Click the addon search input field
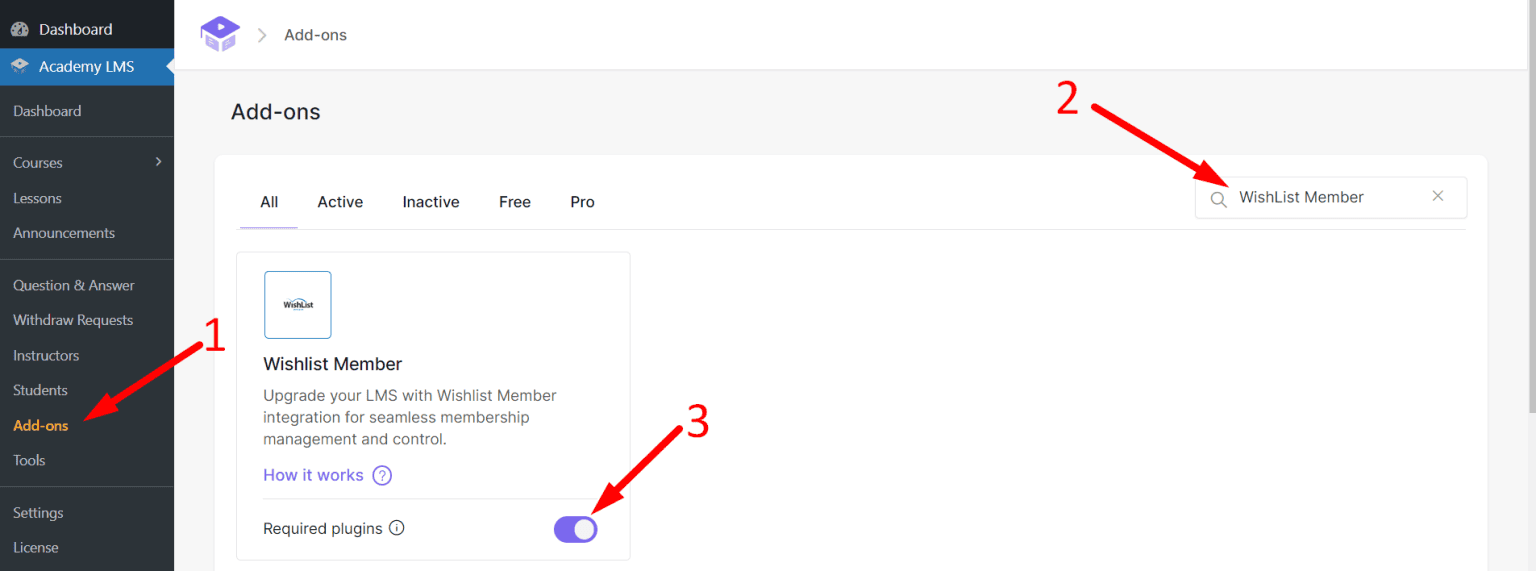This screenshot has height=571, width=1536. click(1331, 198)
